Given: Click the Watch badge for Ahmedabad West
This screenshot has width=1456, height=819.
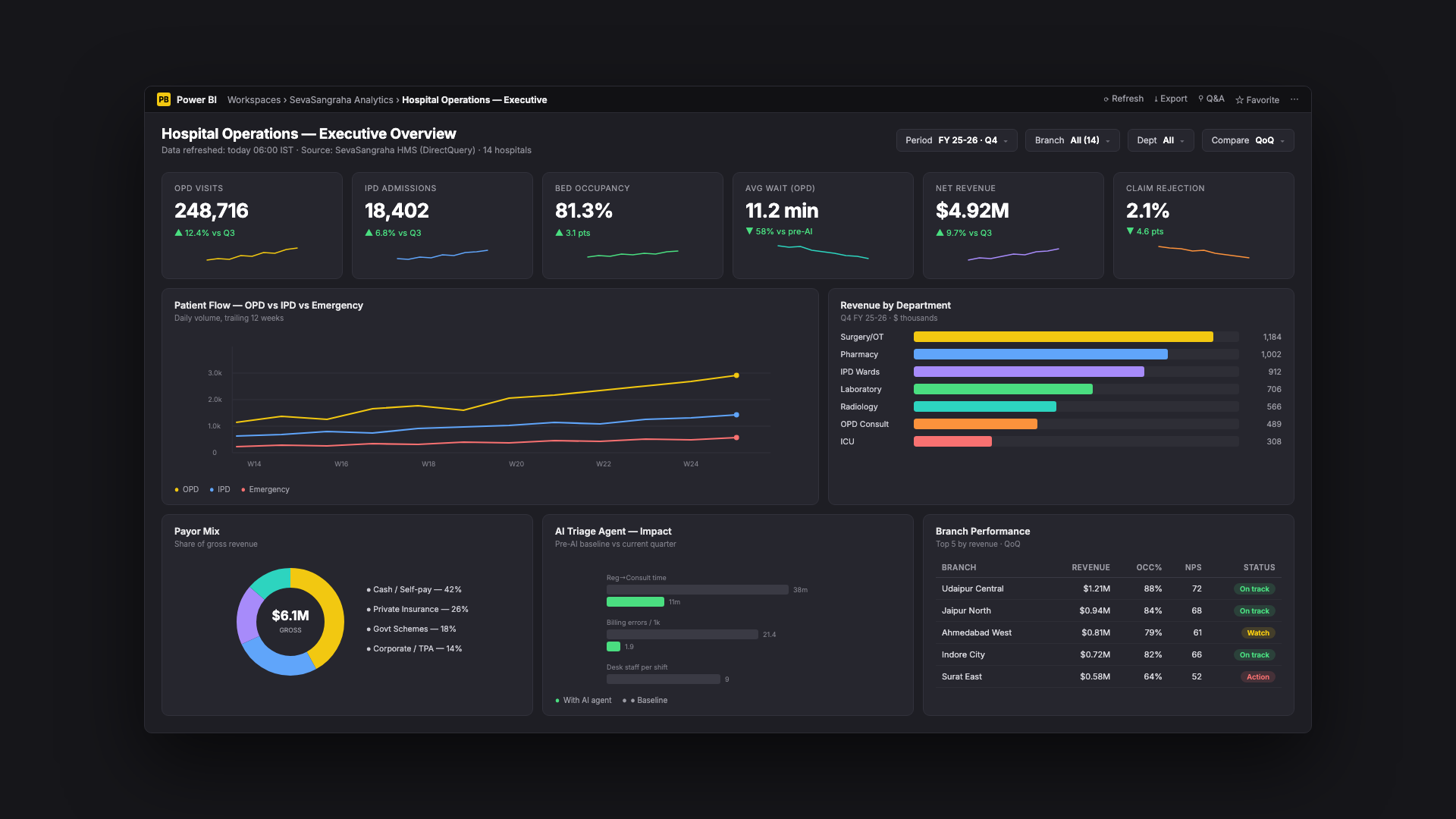Looking at the screenshot, I should (x=1258, y=633).
